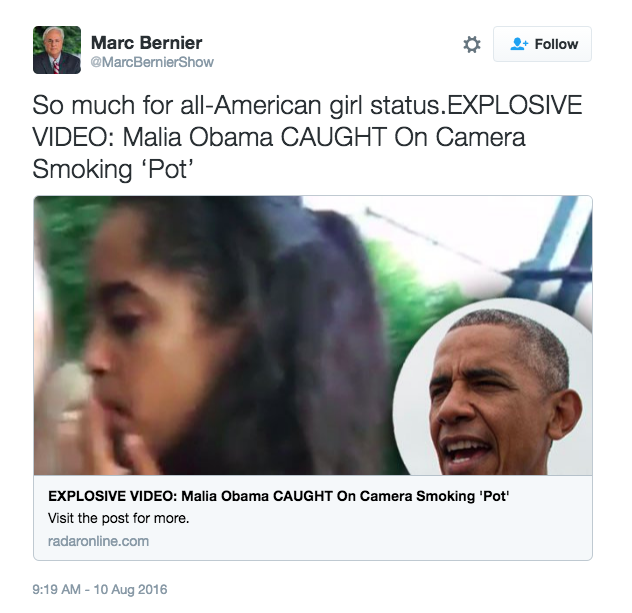Visit the @MarcBernierShow handle
Screen dimensions: 632x613
[152, 62]
